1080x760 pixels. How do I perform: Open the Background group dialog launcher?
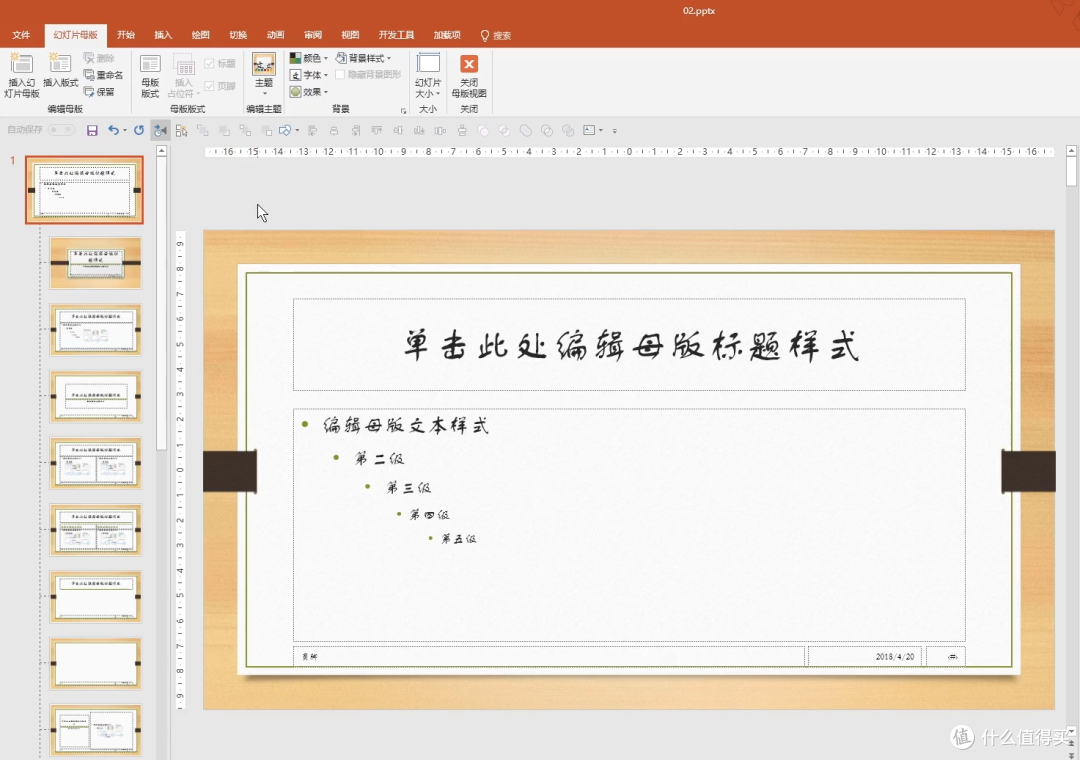pyautogui.click(x=404, y=110)
